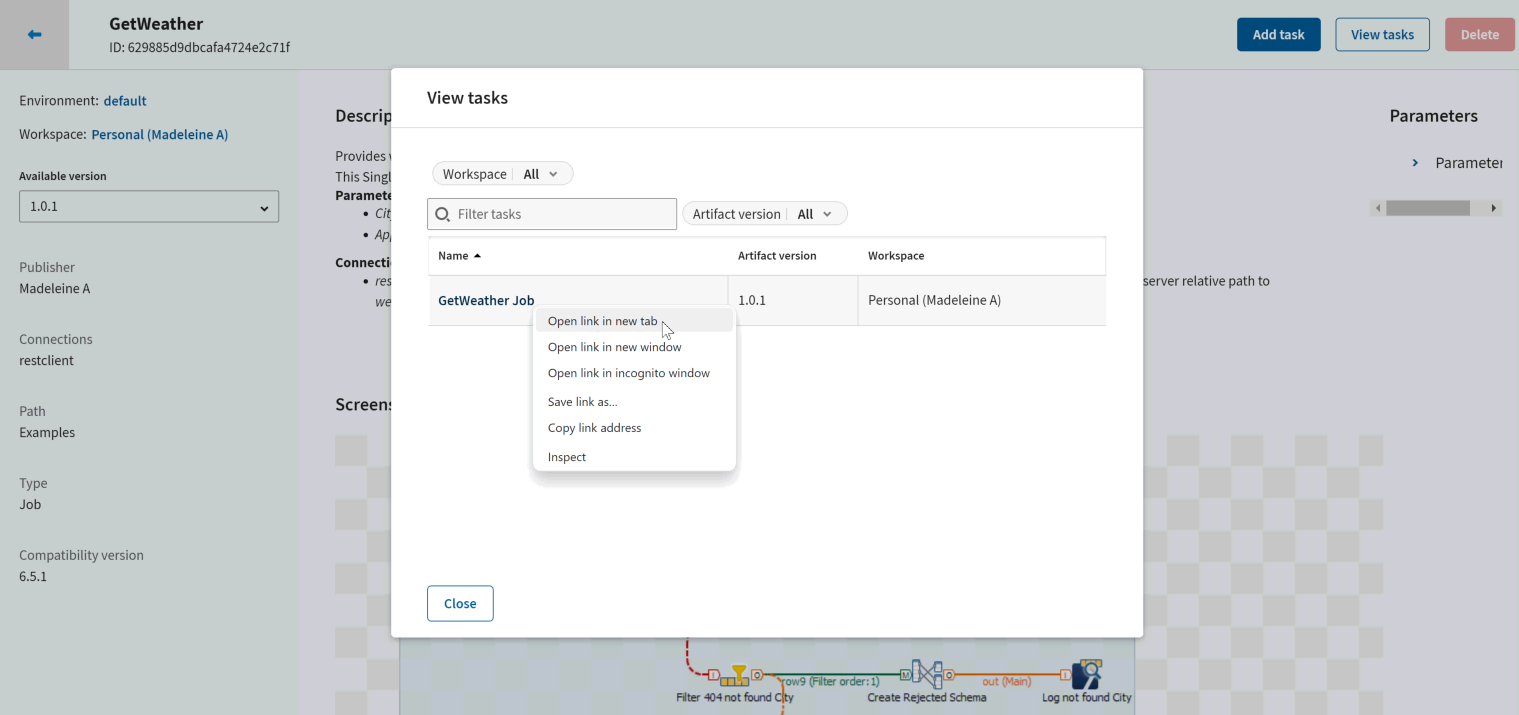The image size is (1519, 715).
Task: Click the Name column sort arrow
Action: 477,256
